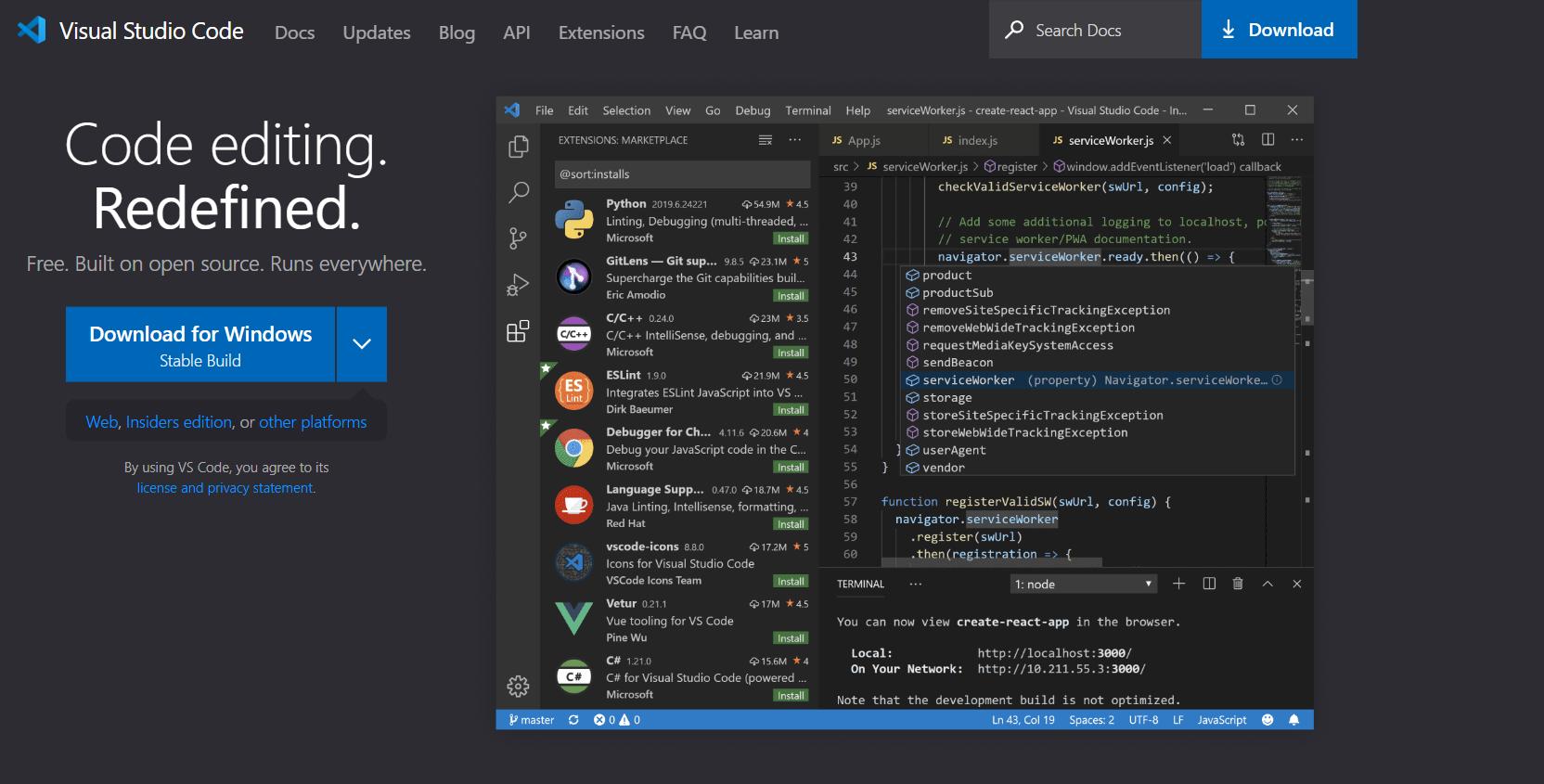This screenshot has height=784, width=1544.
Task: Click the @sort:installs extension search box
Action: tap(682, 174)
